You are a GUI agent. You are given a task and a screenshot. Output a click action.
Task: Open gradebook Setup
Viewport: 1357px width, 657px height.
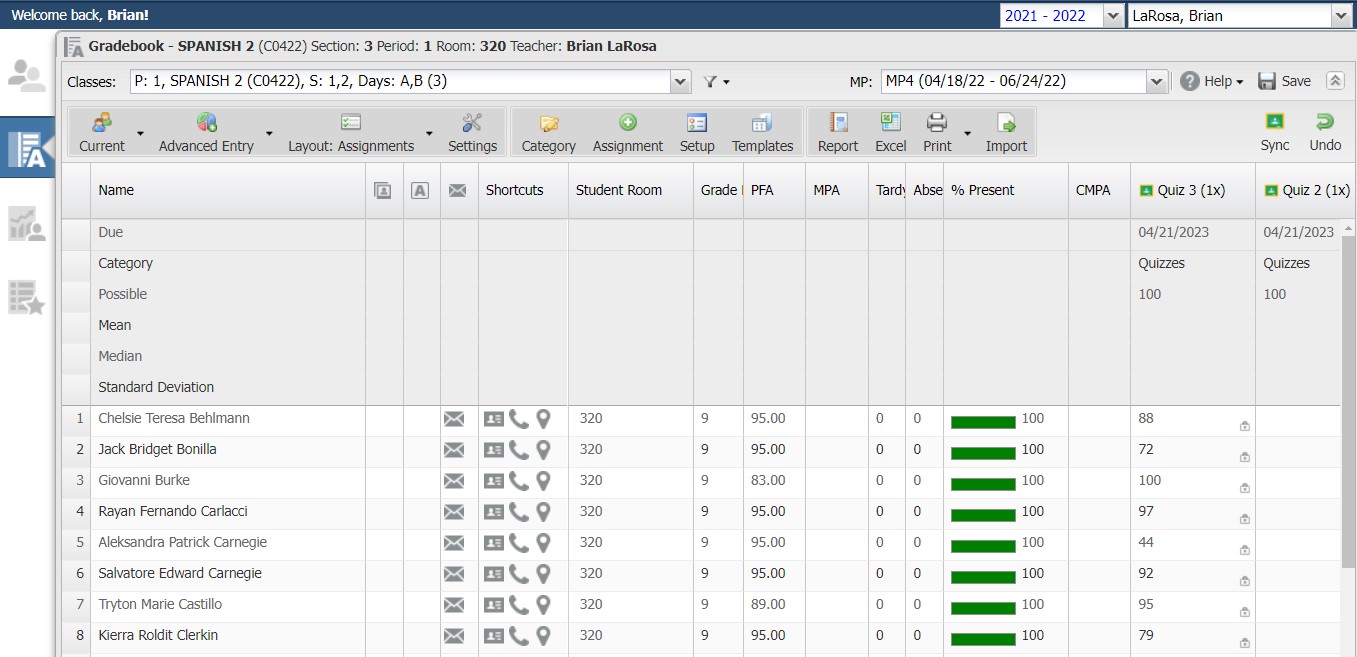[x=697, y=133]
